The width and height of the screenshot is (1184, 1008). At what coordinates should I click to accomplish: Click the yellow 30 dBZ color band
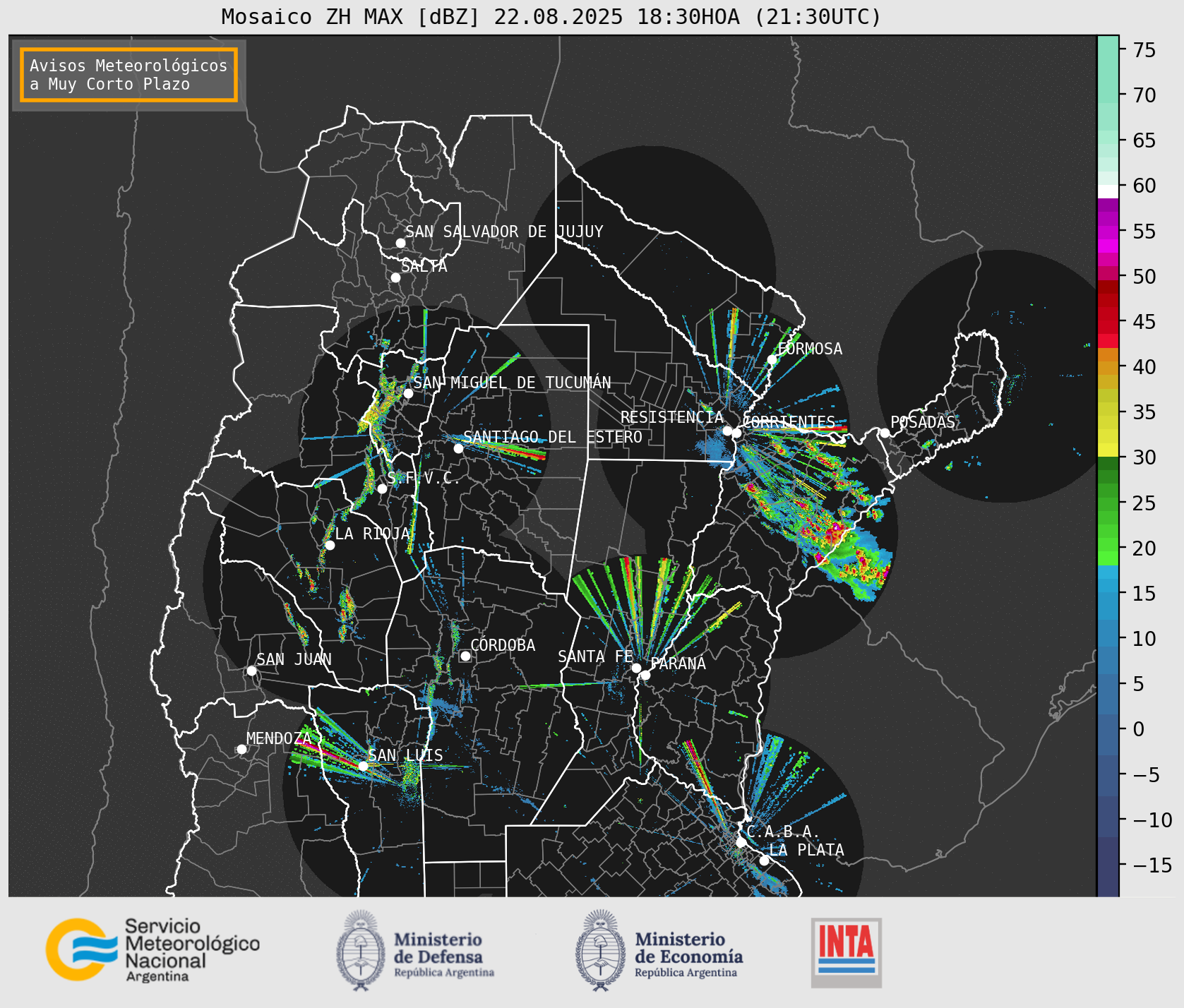(x=1108, y=450)
